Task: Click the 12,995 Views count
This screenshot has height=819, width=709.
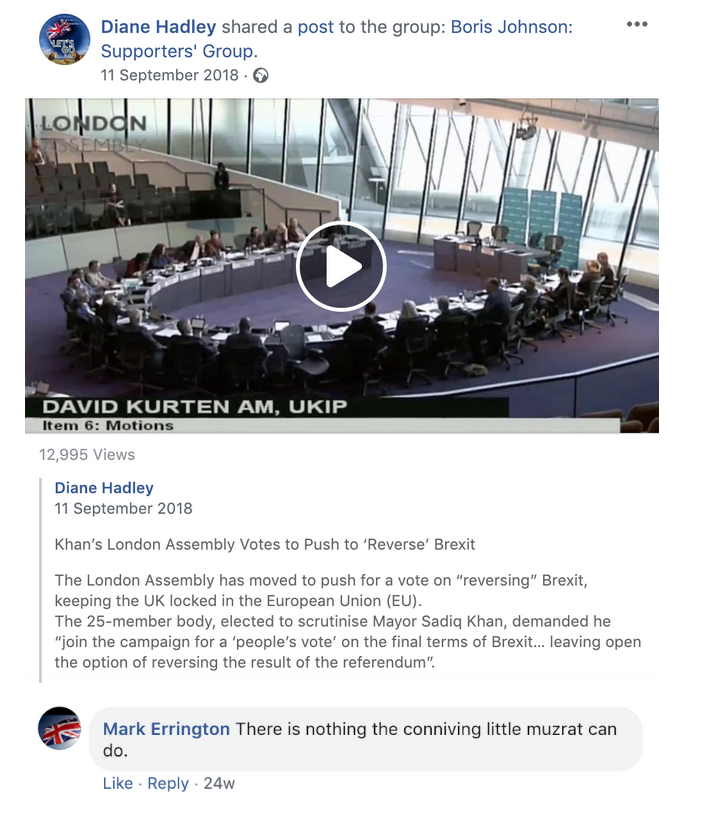Action: coord(87,455)
